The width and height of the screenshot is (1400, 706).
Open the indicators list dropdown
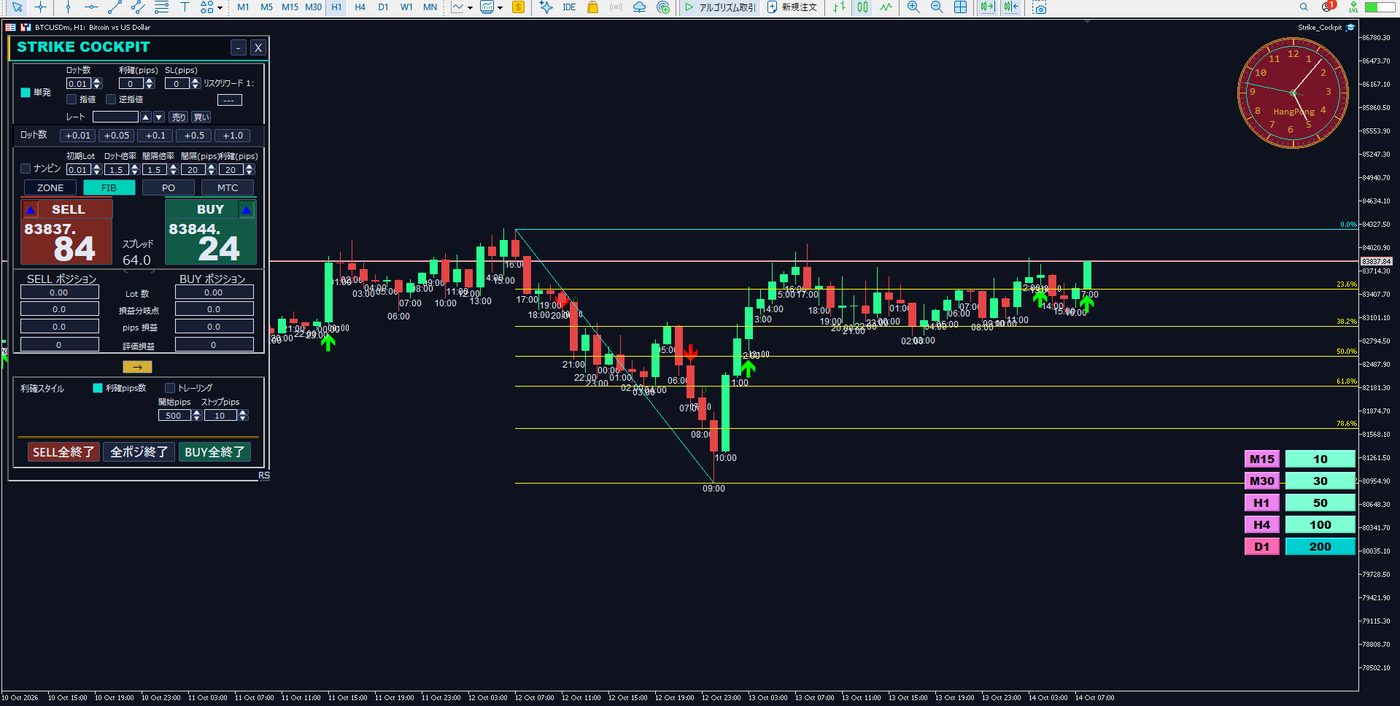click(x=471, y=7)
